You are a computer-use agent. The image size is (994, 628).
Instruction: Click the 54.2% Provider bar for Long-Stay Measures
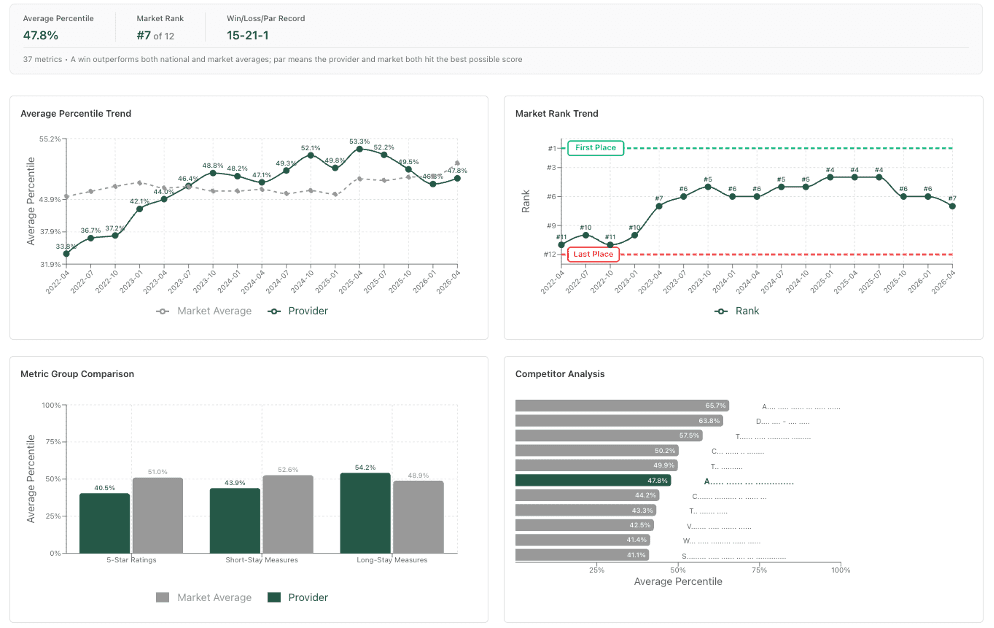[365, 513]
